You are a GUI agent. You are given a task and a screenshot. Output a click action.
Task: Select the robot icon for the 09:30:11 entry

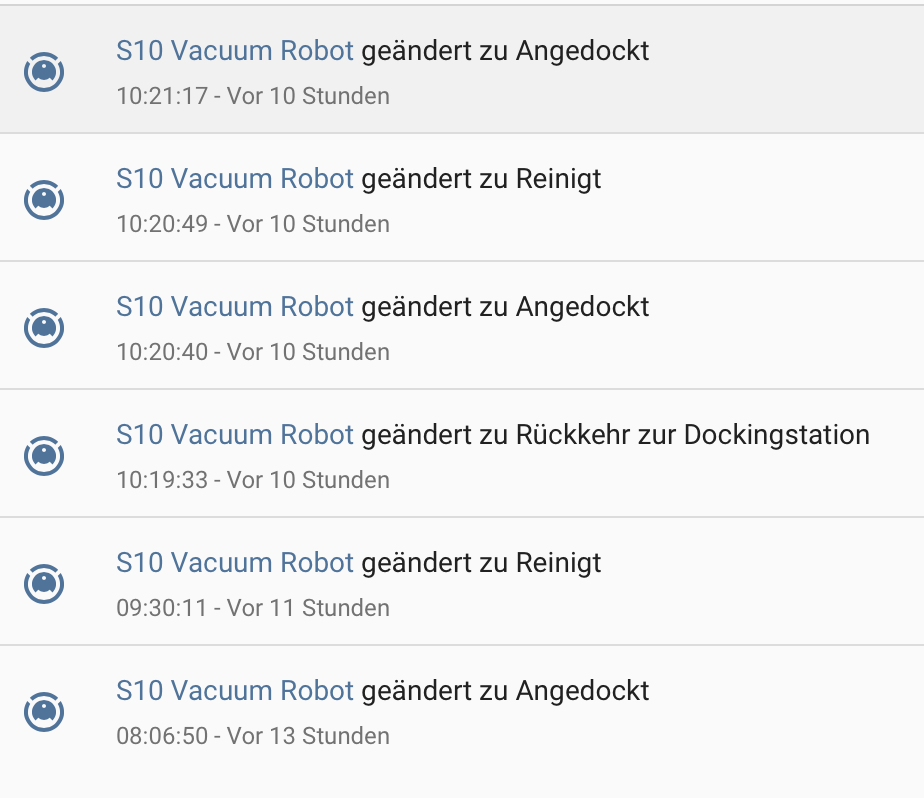[43, 583]
